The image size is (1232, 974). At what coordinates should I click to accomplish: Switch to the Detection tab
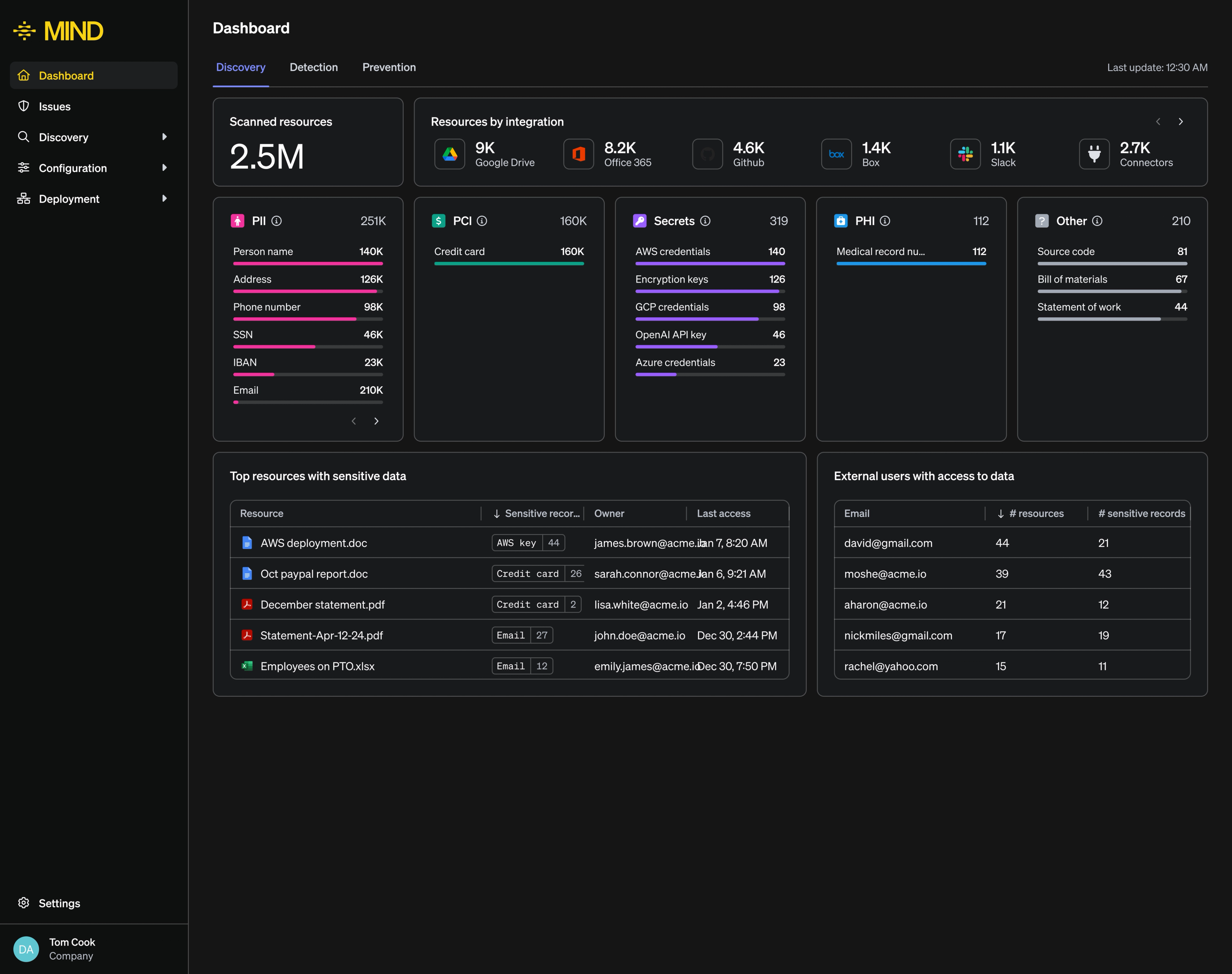click(x=313, y=67)
